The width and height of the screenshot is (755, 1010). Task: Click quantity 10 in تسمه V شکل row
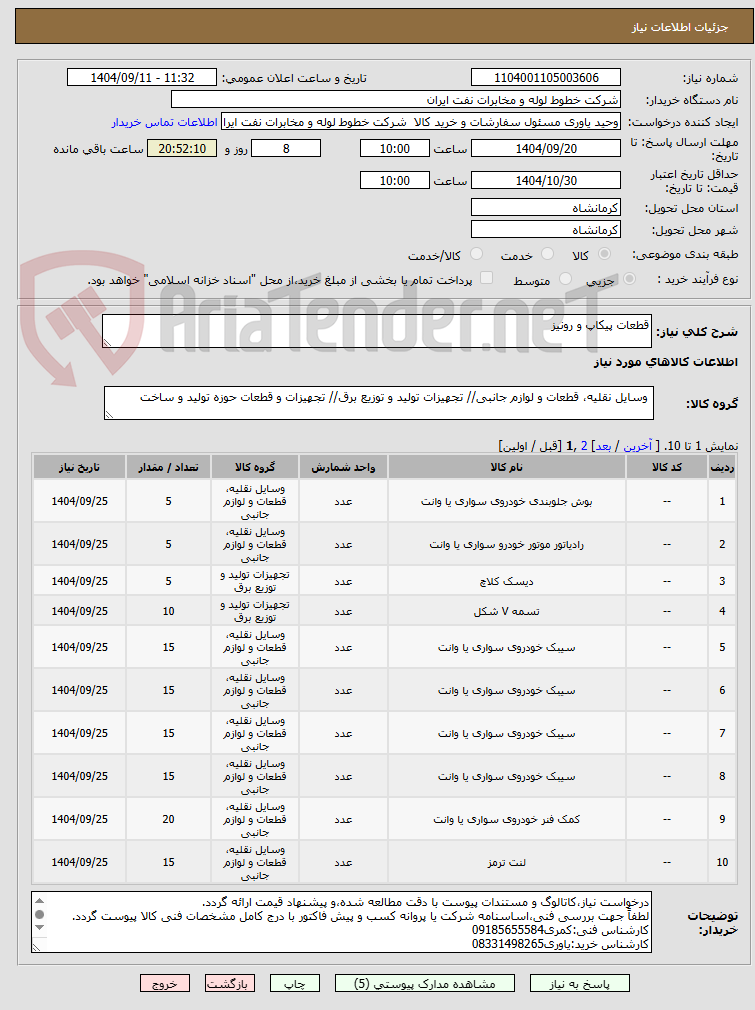click(x=168, y=611)
